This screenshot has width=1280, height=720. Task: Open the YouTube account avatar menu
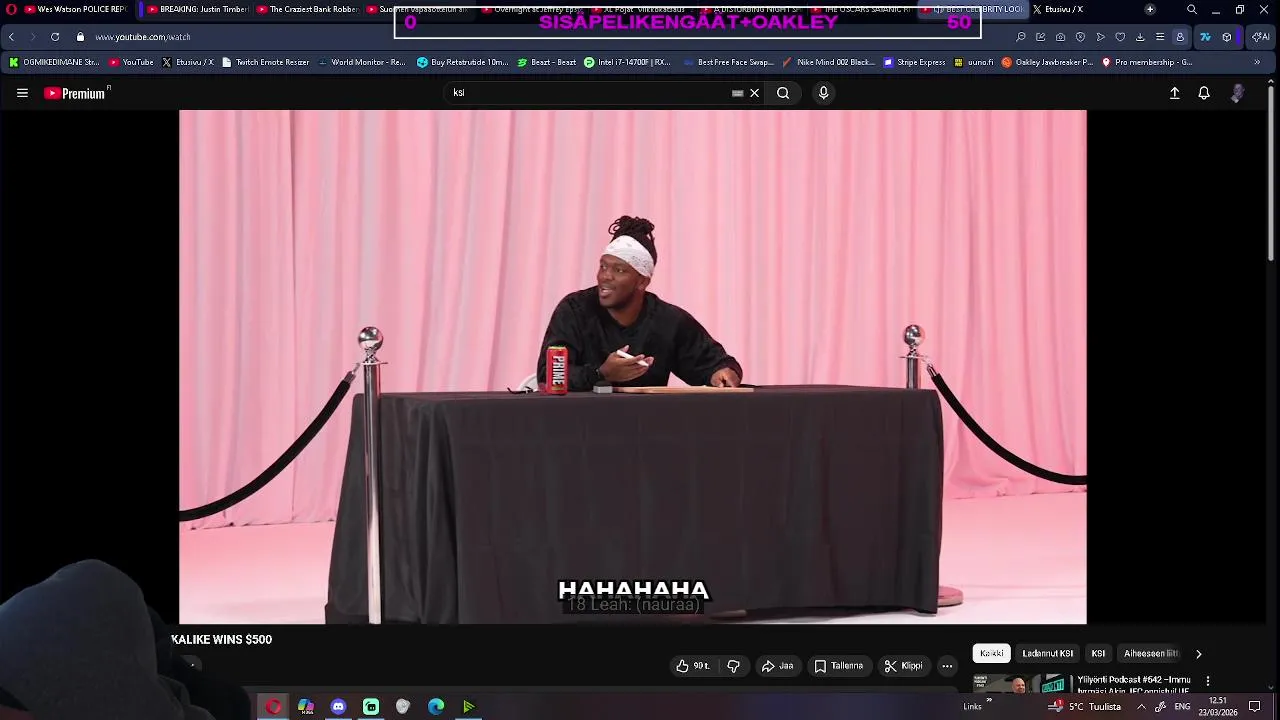pos(1237,93)
